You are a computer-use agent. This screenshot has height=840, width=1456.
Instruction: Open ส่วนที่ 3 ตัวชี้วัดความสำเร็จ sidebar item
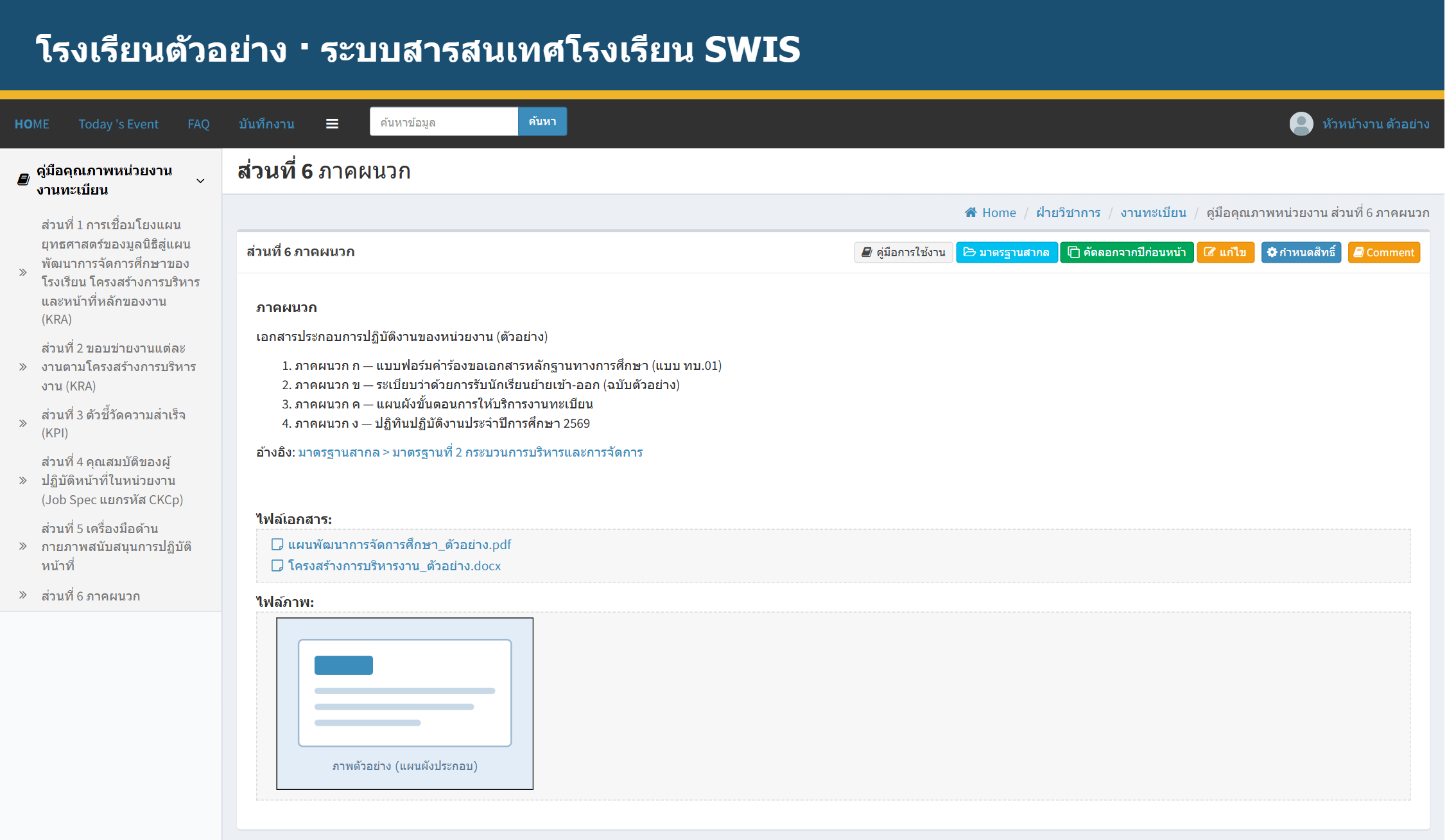[x=114, y=423]
